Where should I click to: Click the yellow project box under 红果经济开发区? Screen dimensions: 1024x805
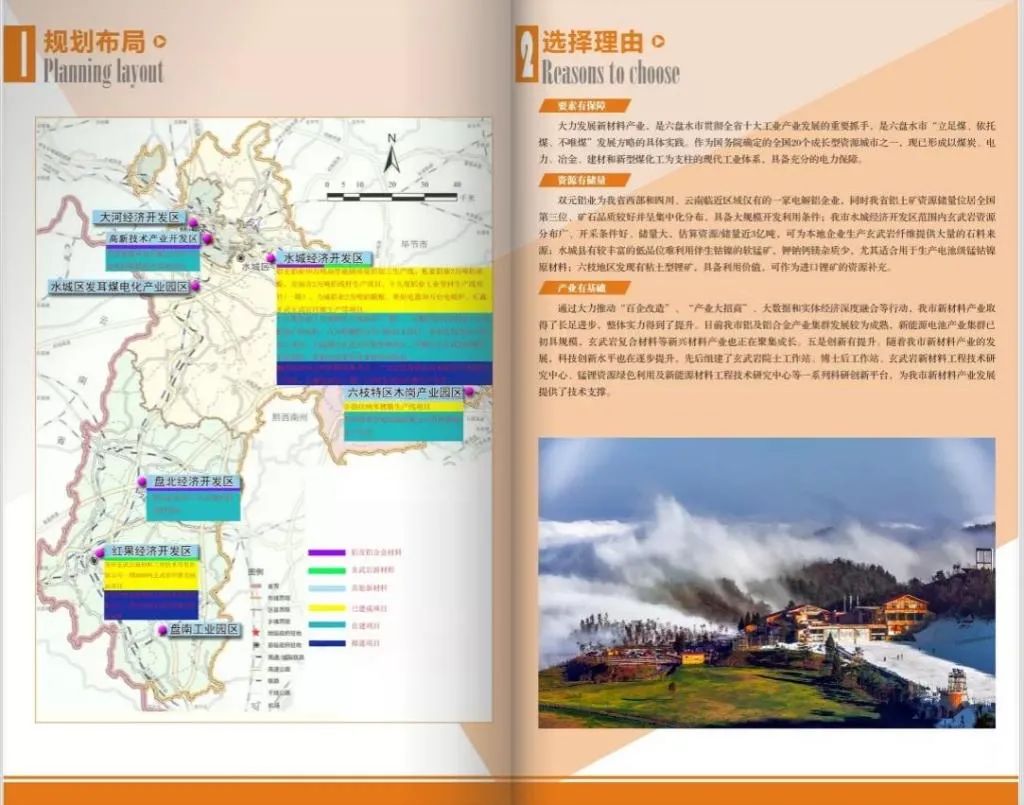pos(152,575)
